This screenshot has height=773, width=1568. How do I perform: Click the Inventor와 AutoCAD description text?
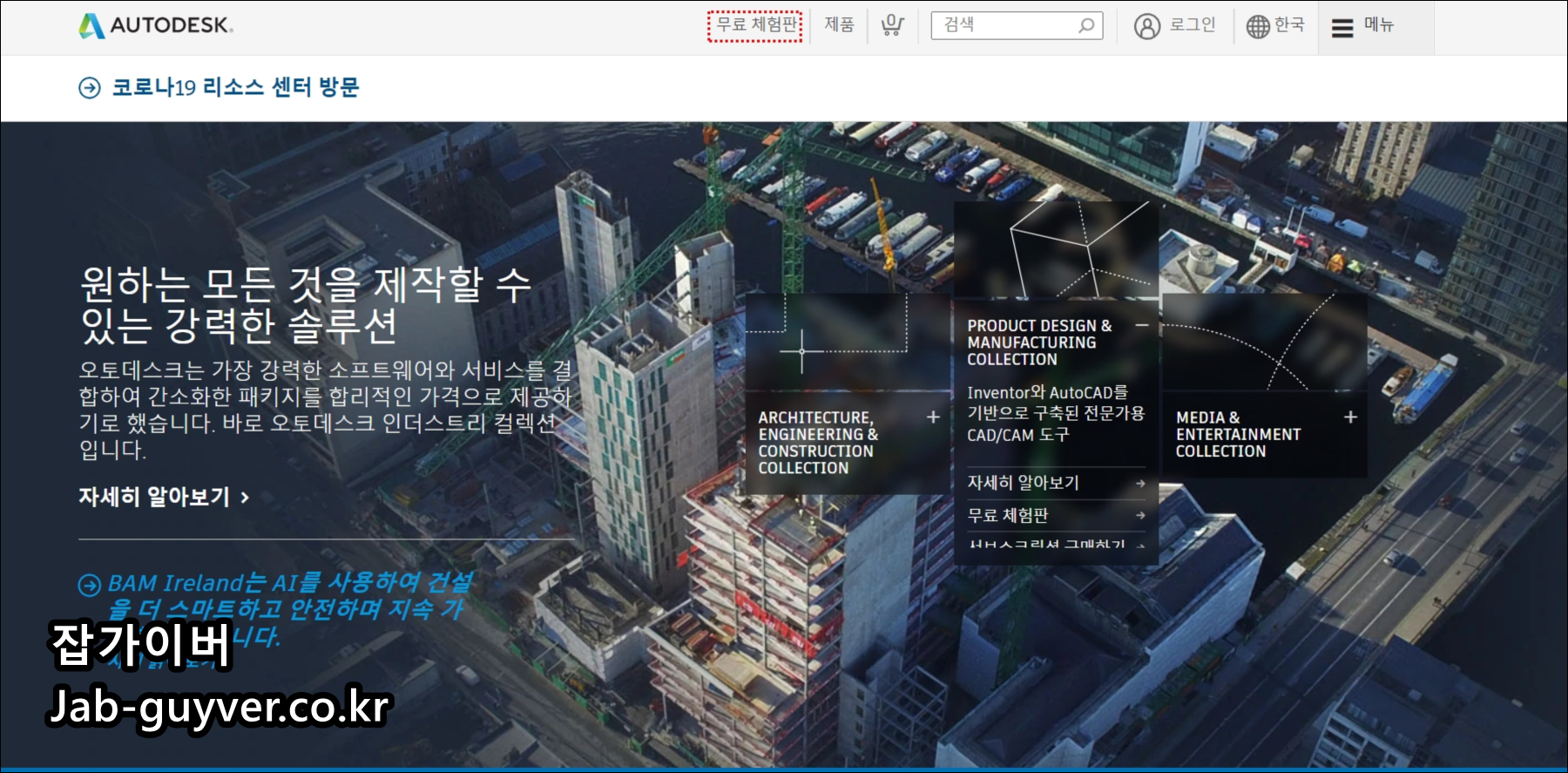pyautogui.click(x=1056, y=414)
